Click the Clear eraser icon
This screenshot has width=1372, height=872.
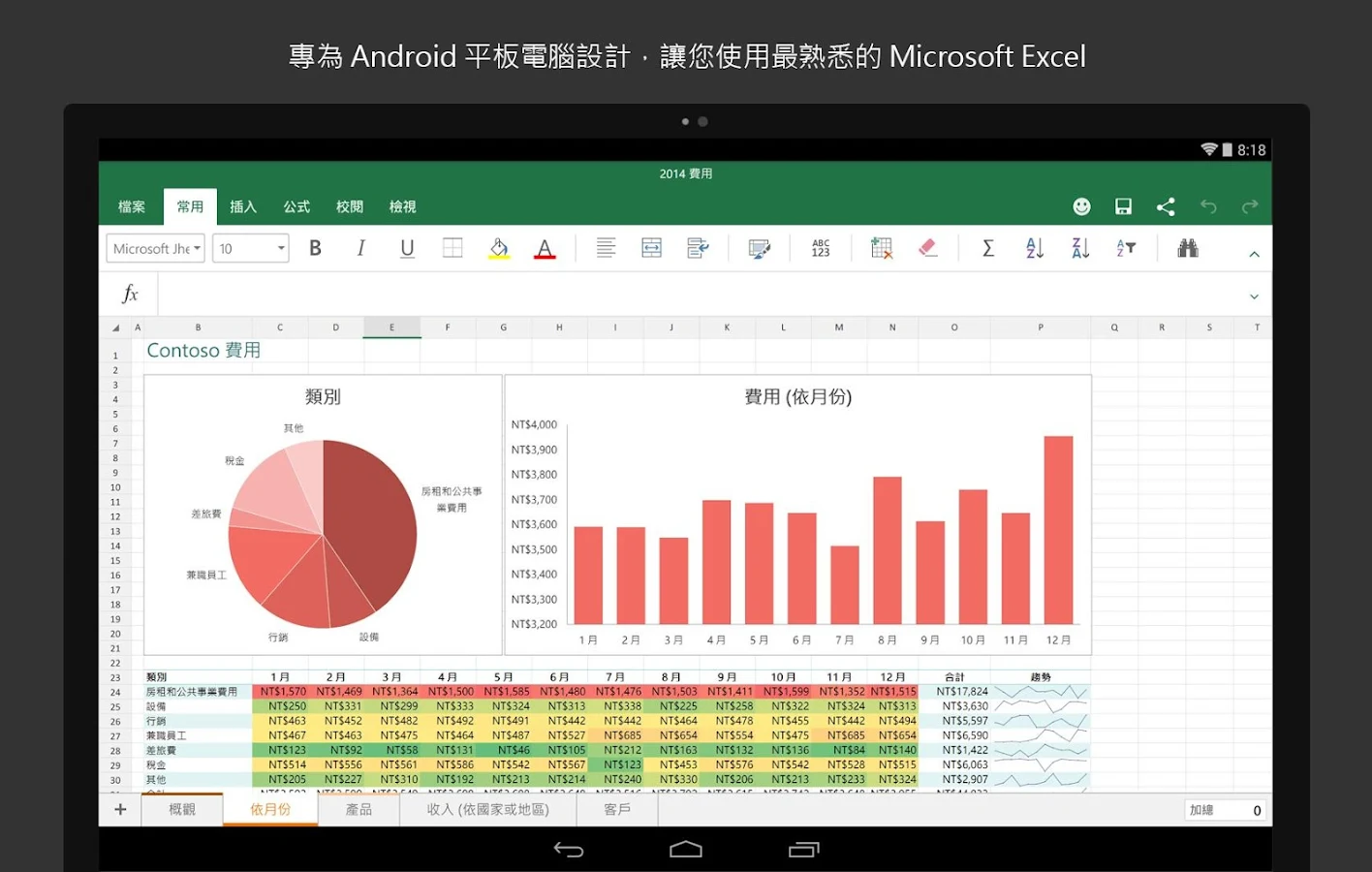[x=927, y=248]
